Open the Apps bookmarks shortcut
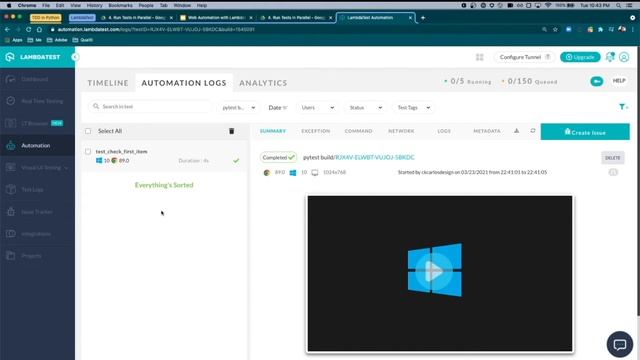 [x=14, y=40]
